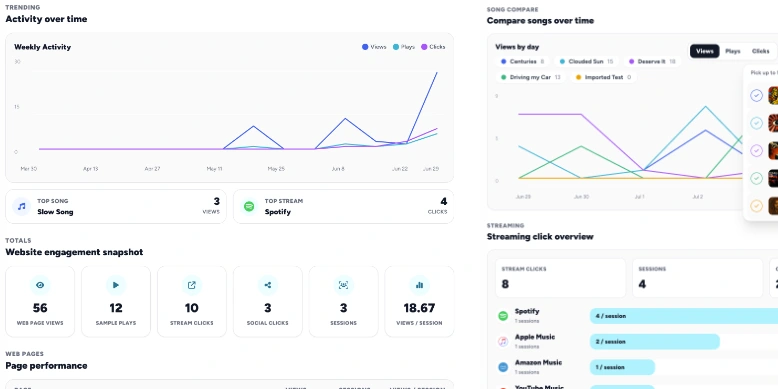Click the eye icon above Web Page Views
The height and width of the screenshot is (389, 778).
point(40,285)
